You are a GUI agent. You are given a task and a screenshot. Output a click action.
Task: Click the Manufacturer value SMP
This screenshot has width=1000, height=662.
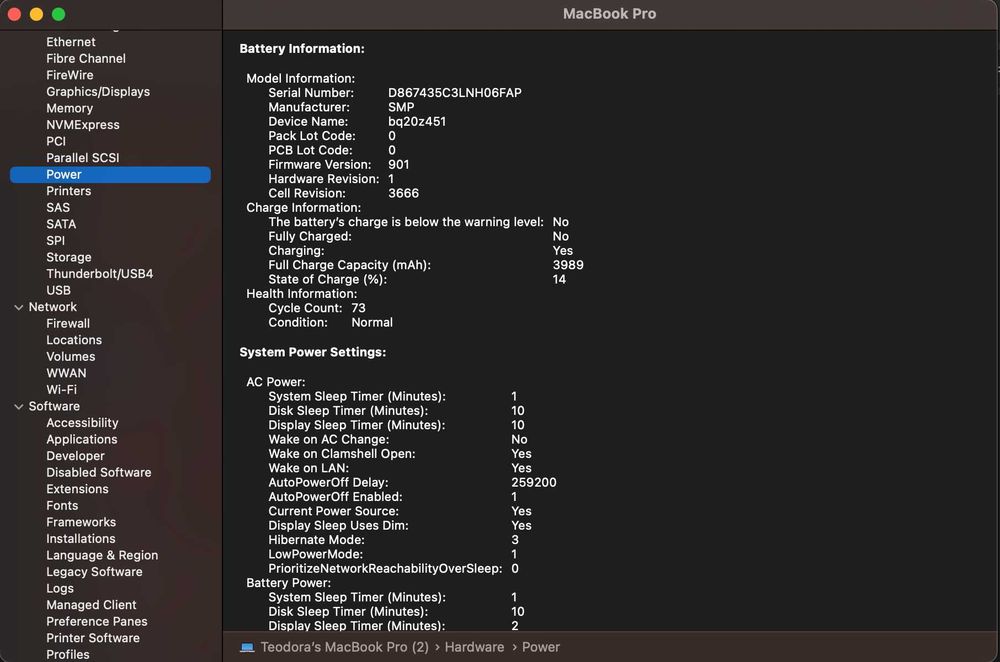[x=401, y=108]
